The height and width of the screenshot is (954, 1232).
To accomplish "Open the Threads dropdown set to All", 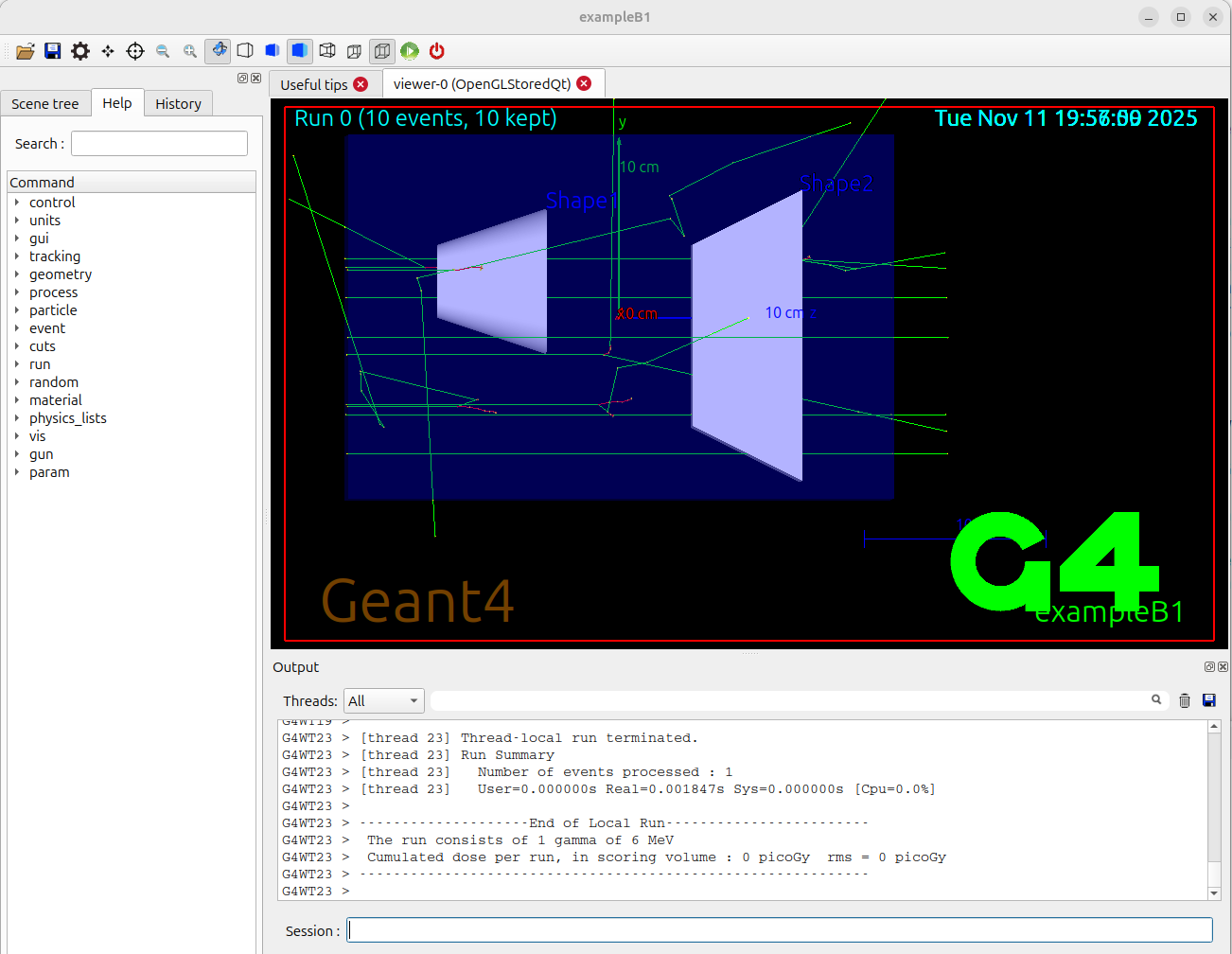I will point(383,701).
